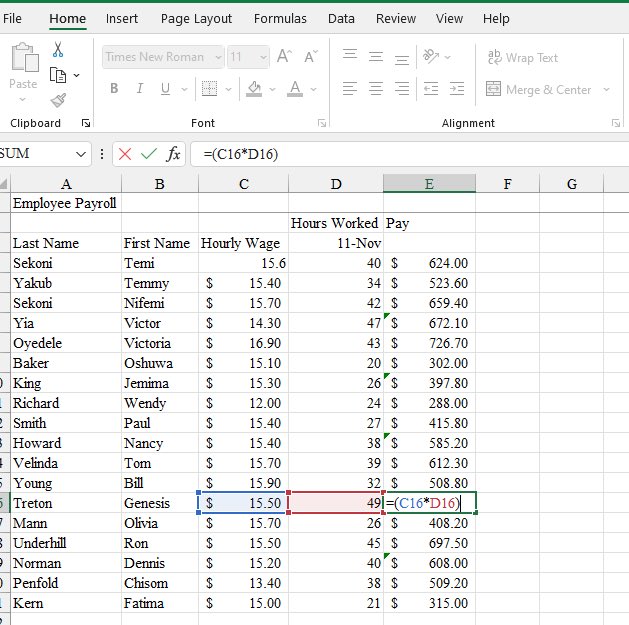
Task: Select column E header
Action: [x=429, y=184]
